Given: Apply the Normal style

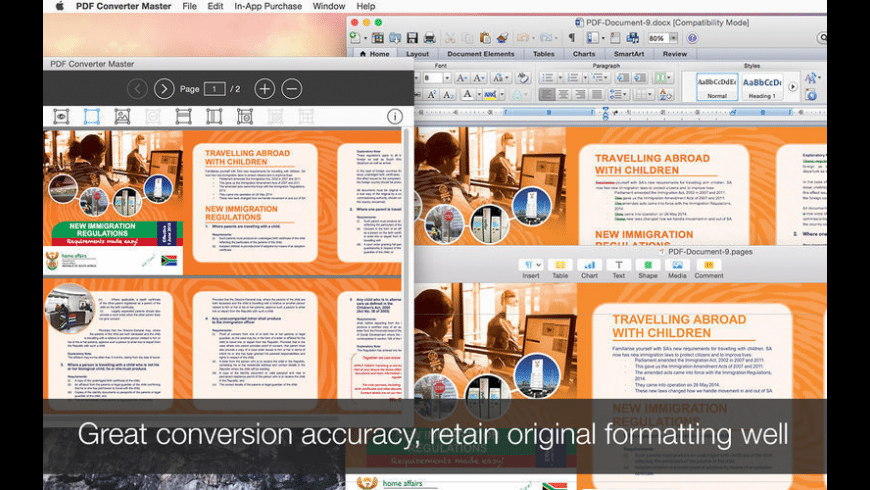Looking at the screenshot, I should [716, 87].
